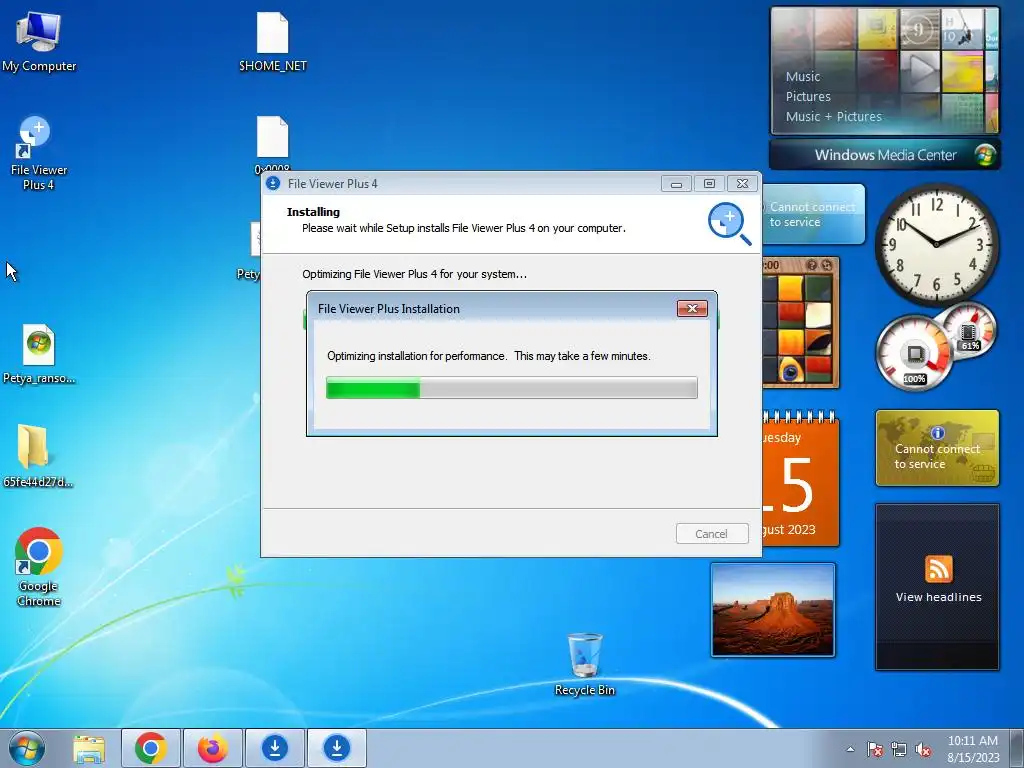
Task: Launch Windows Media Center from gadget bar
Action: (x=885, y=155)
